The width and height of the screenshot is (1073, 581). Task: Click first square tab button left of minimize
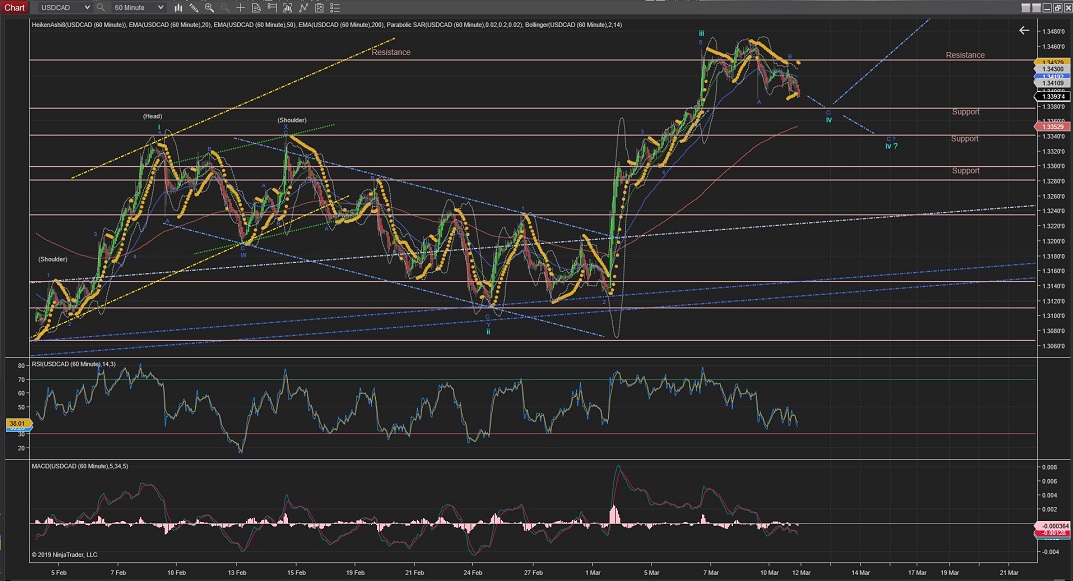point(1026,8)
